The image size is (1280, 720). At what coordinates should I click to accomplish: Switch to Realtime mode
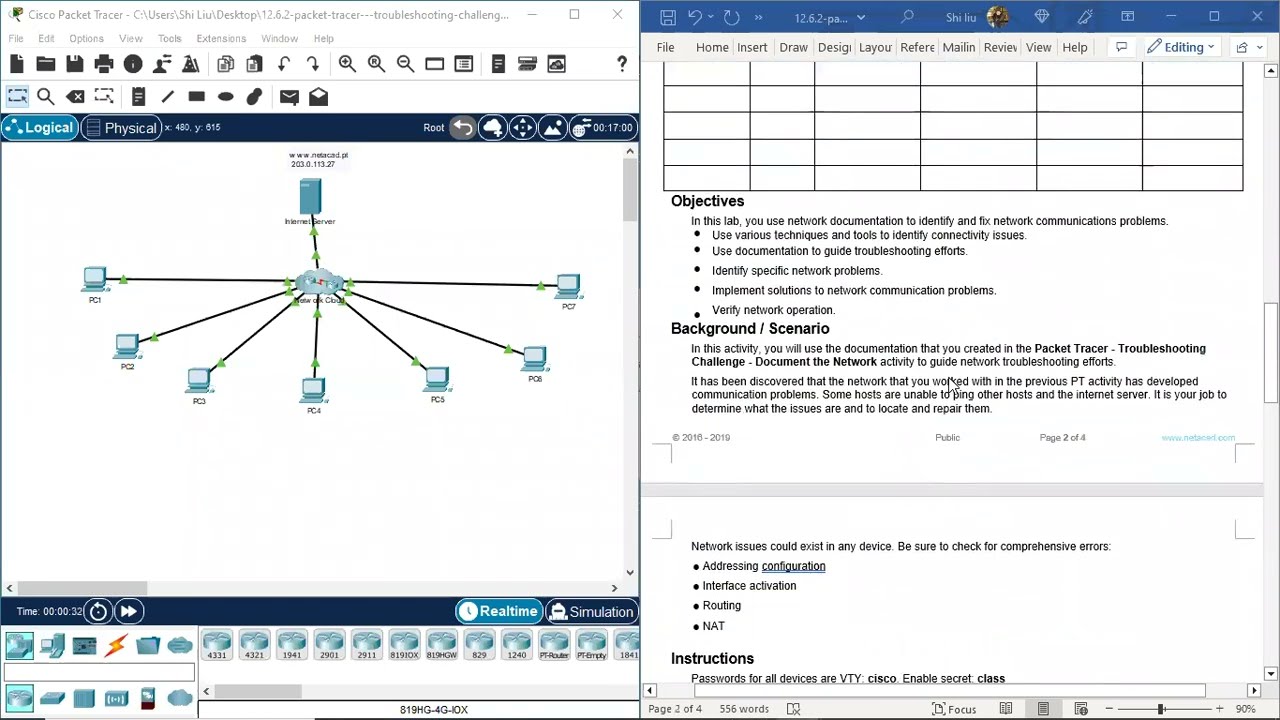pyautogui.click(x=499, y=611)
